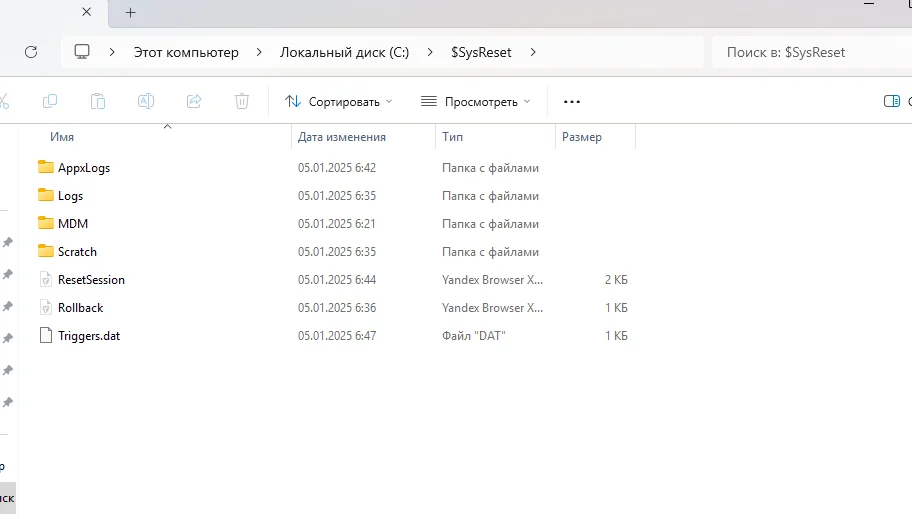
Task: Click the Paste toolbar icon
Action: tap(98, 101)
